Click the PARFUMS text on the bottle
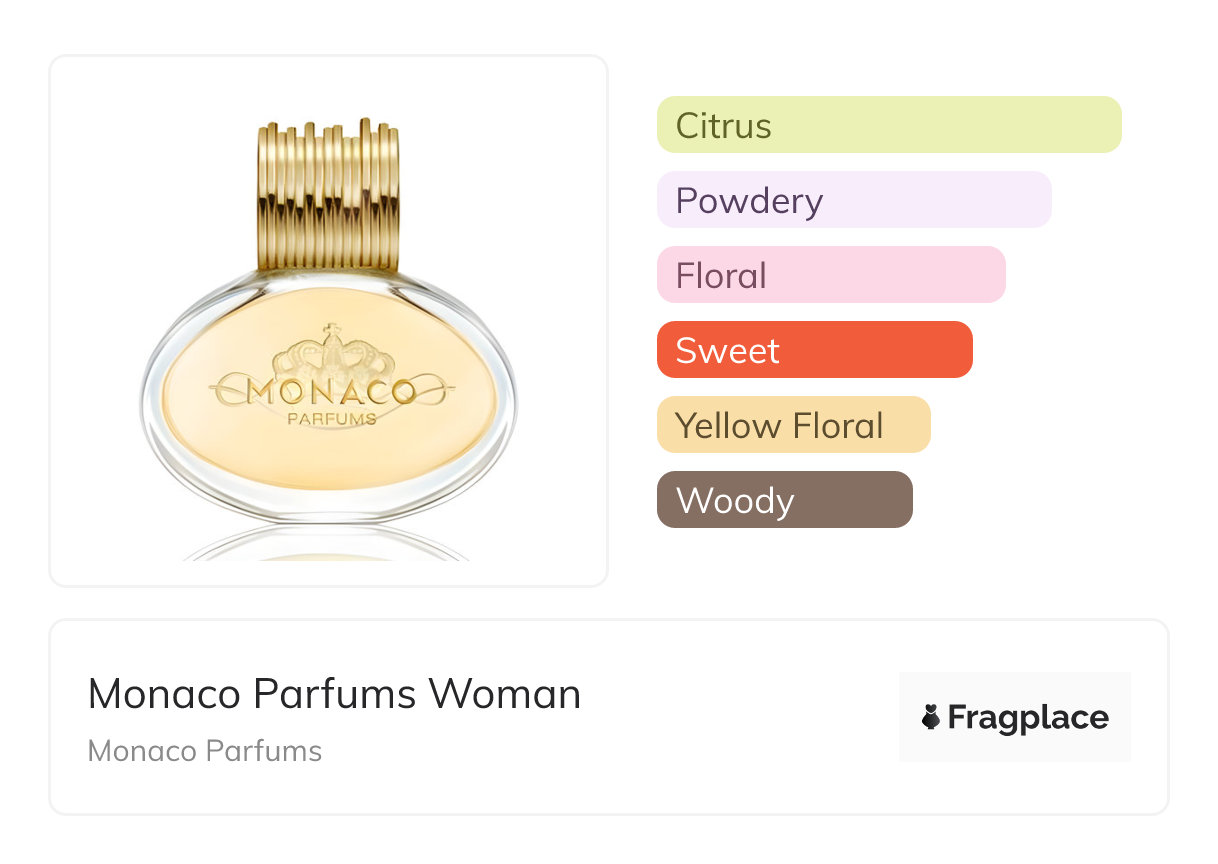This screenshot has height=864, width=1218. [x=332, y=419]
